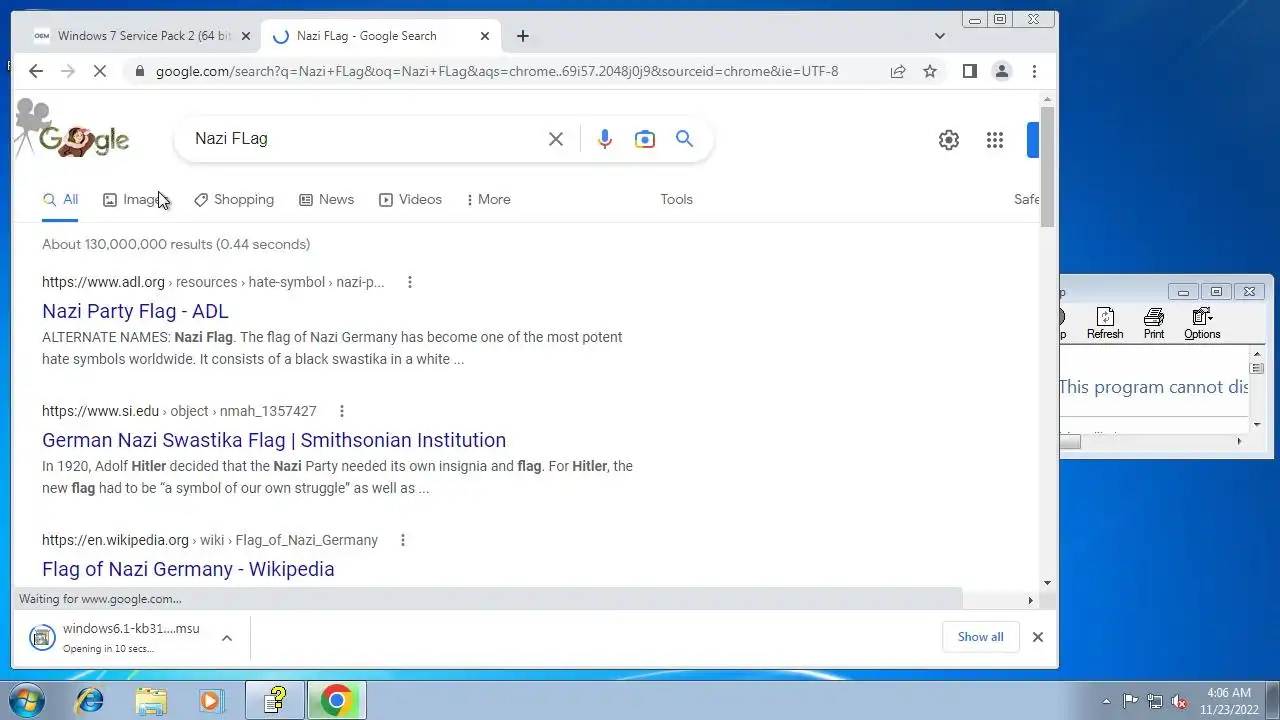The height and width of the screenshot is (720, 1280).
Task: Clear the search box text
Action: click(556, 139)
